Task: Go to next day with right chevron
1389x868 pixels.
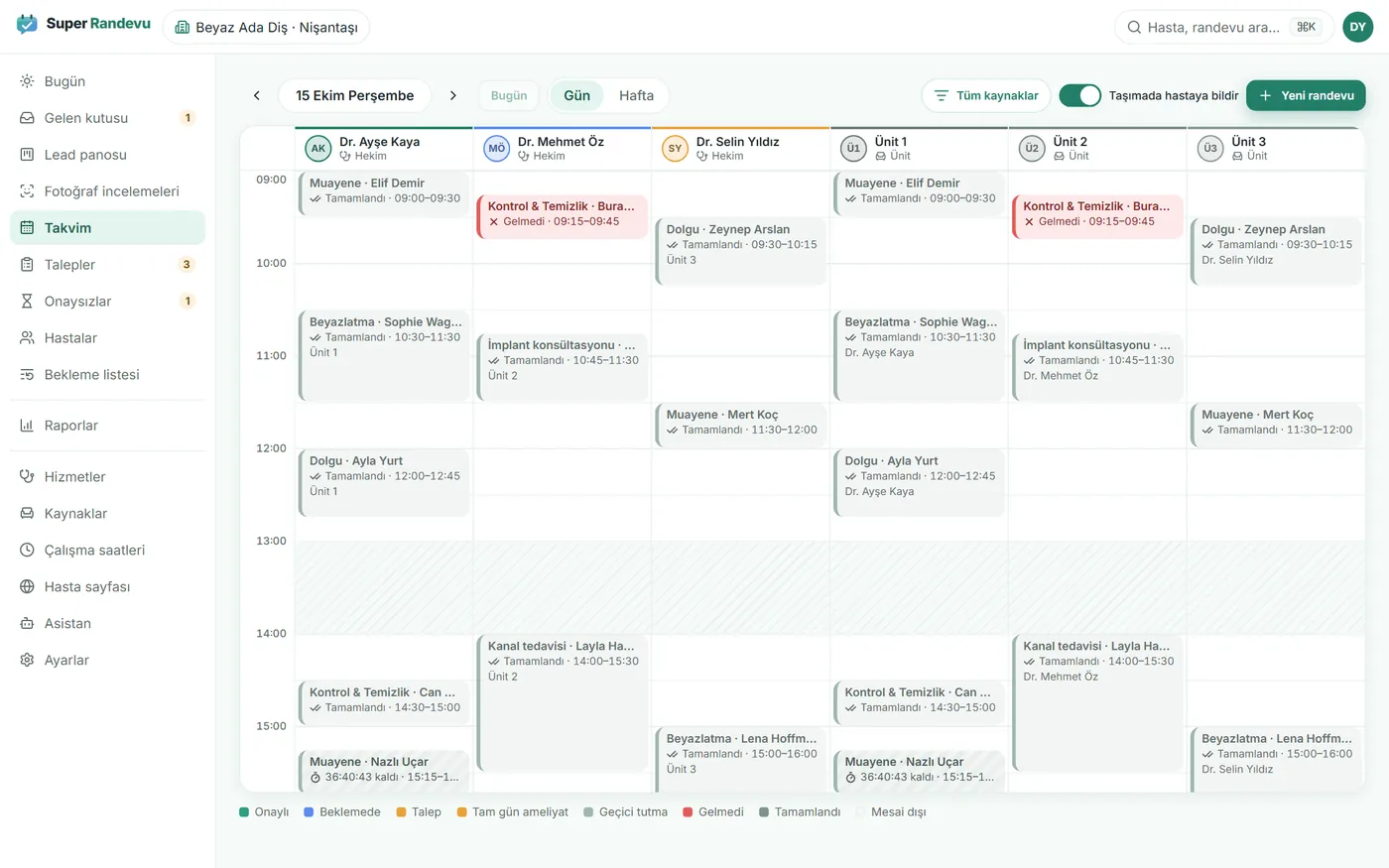Action: (453, 95)
